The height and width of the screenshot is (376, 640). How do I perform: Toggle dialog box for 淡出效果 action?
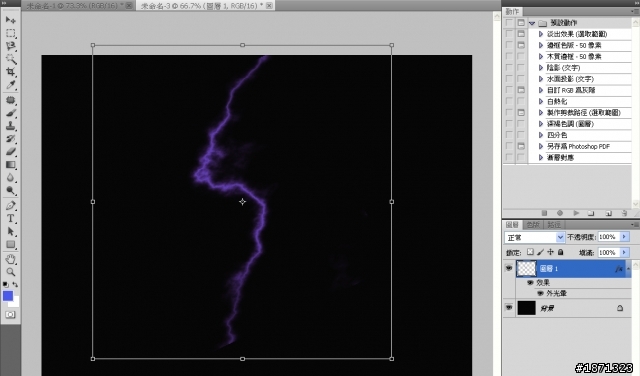pyautogui.click(x=521, y=34)
